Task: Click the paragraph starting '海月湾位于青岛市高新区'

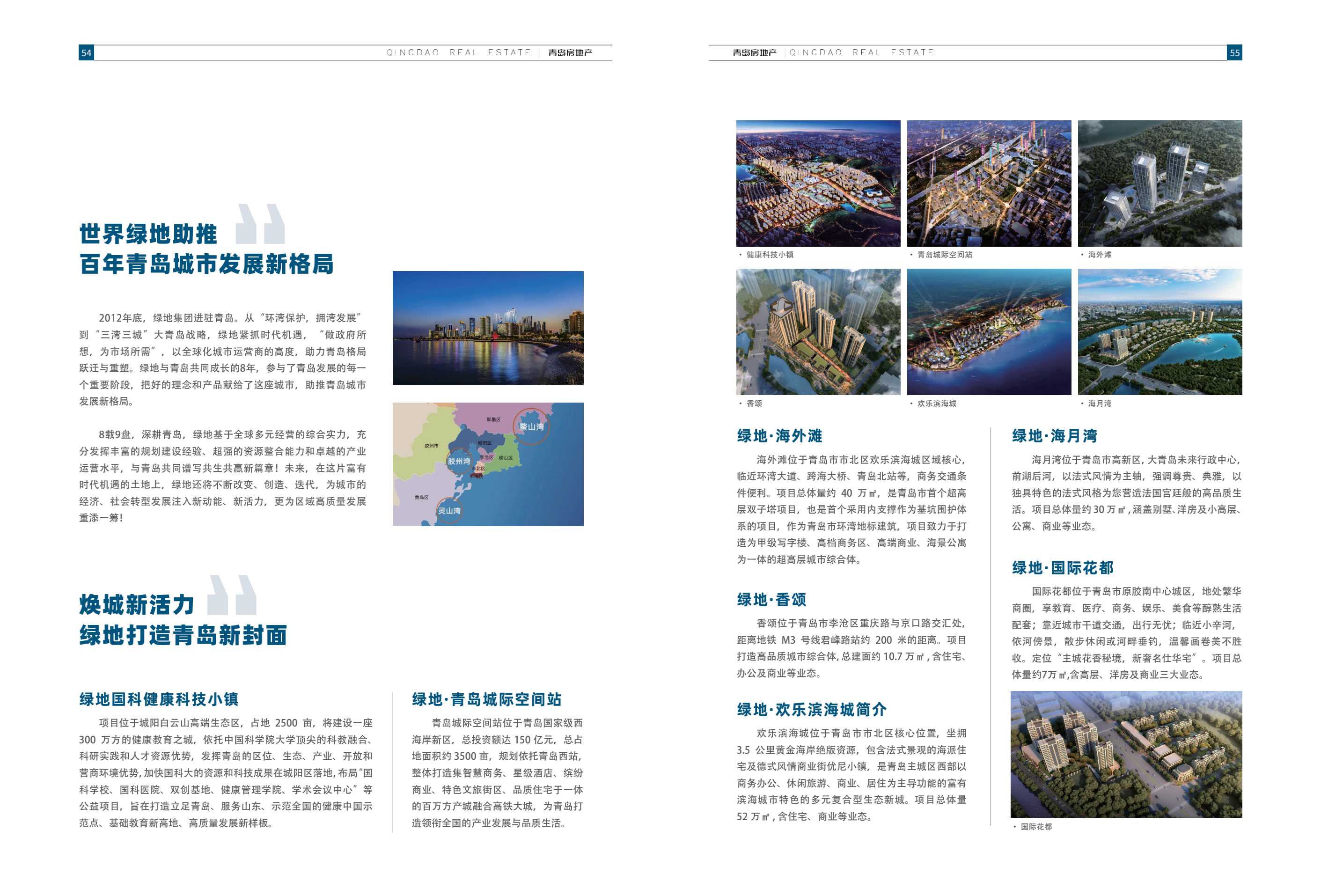Action: pyautogui.click(x=1127, y=493)
